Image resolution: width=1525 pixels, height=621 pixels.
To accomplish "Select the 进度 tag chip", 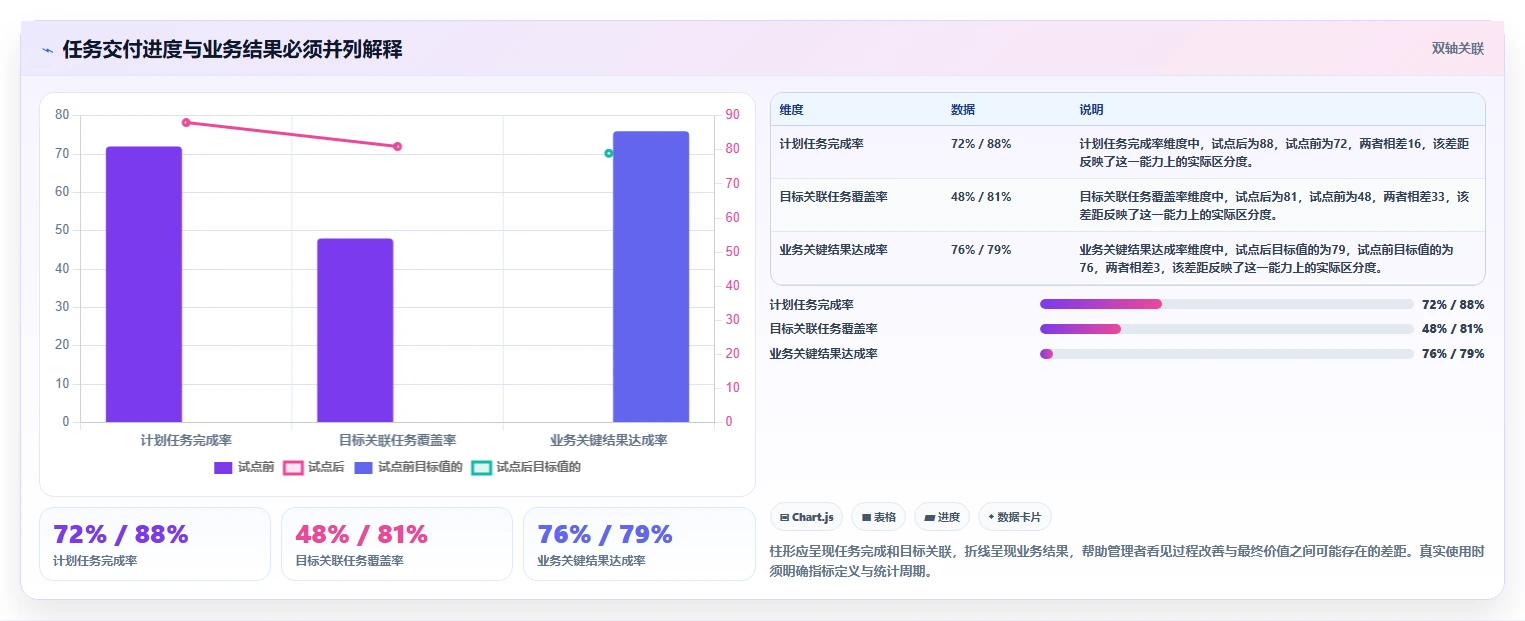I will point(942,517).
